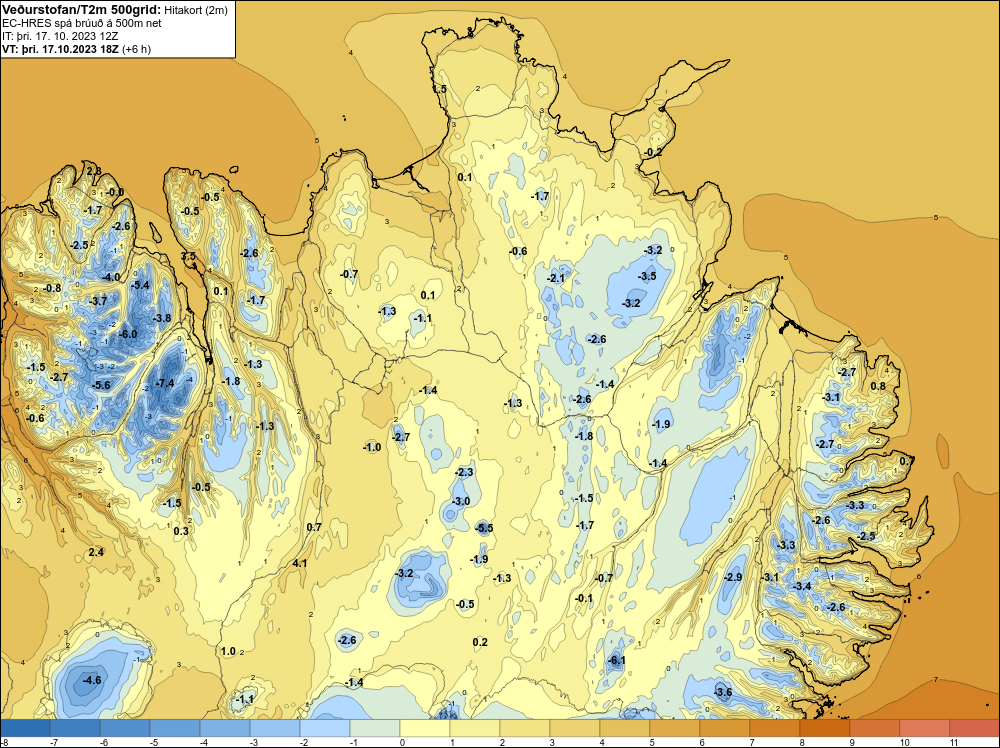This screenshot has height=748, width=1000.
Task: Click the -0.0 temperature value
Action: click(115, 192)
